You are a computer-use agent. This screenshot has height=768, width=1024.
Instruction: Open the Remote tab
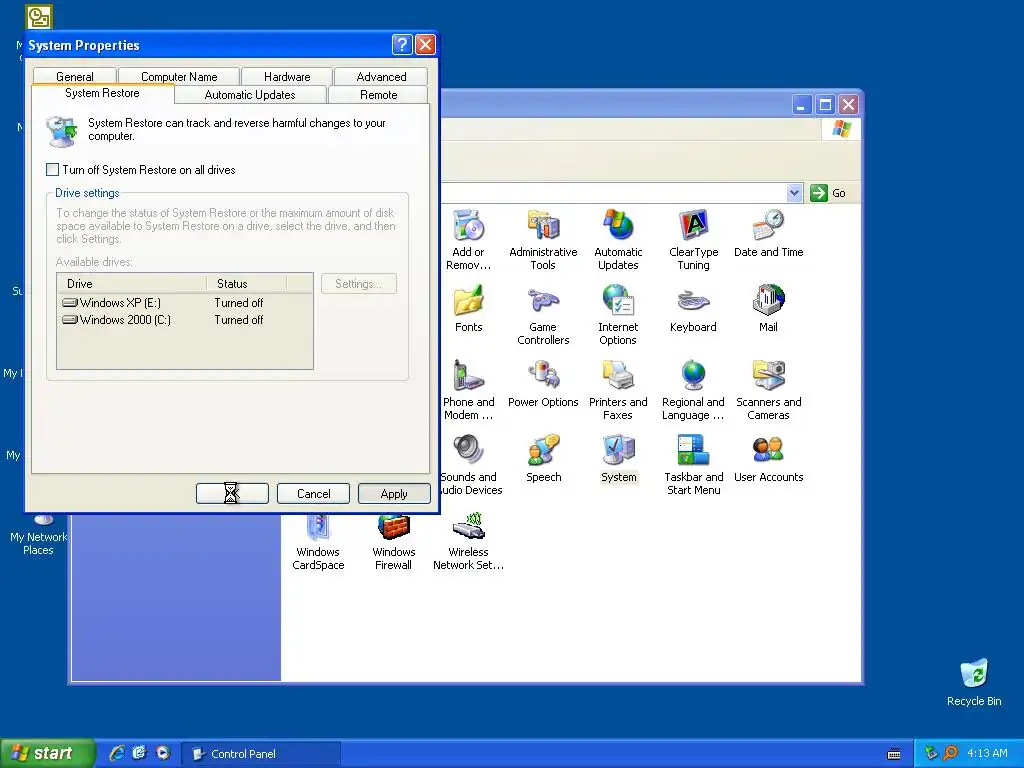379,95
